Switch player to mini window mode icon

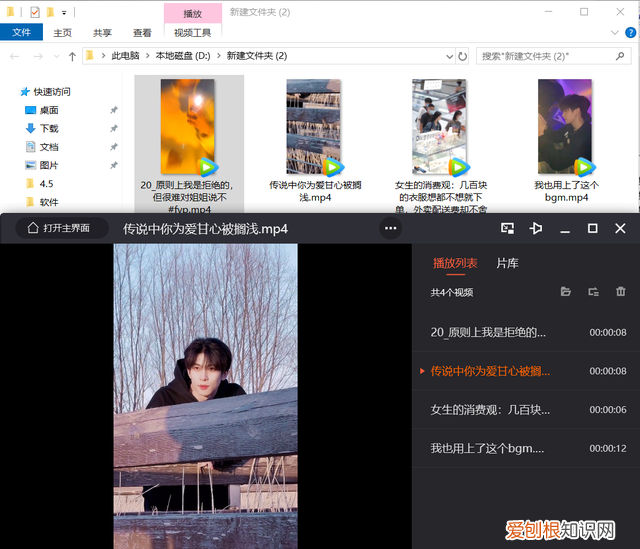point(507,228)
